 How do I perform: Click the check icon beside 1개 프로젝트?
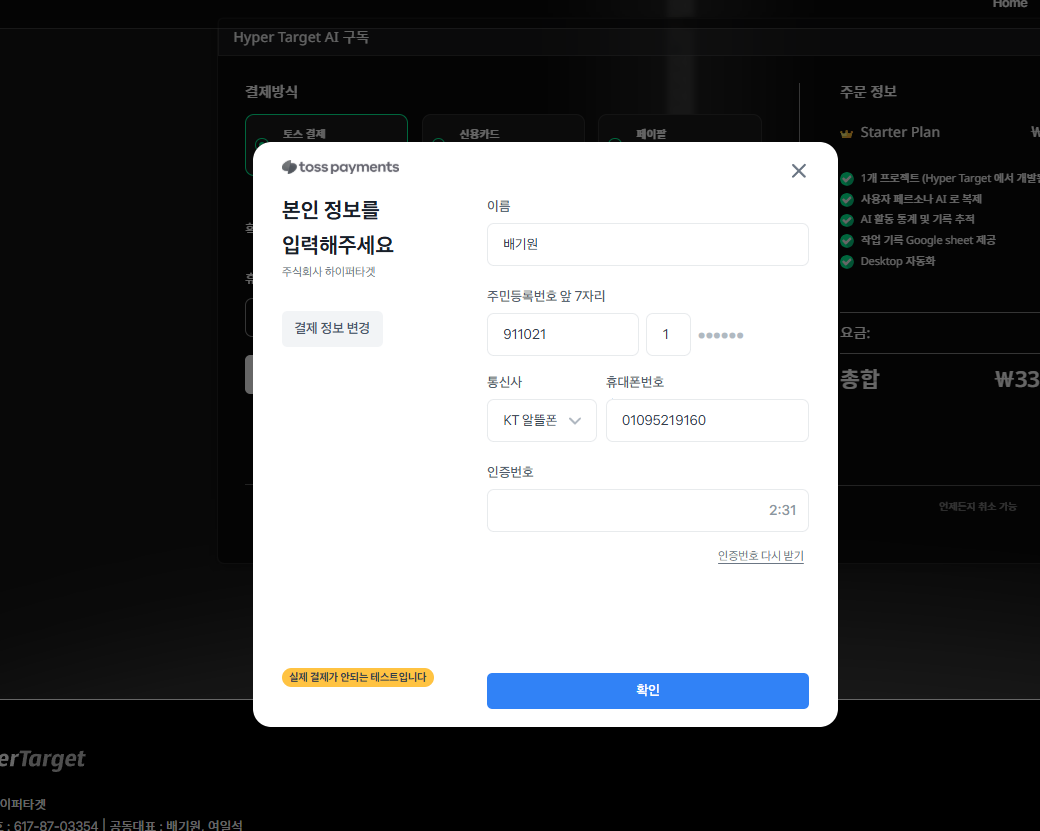click(846, 178)
